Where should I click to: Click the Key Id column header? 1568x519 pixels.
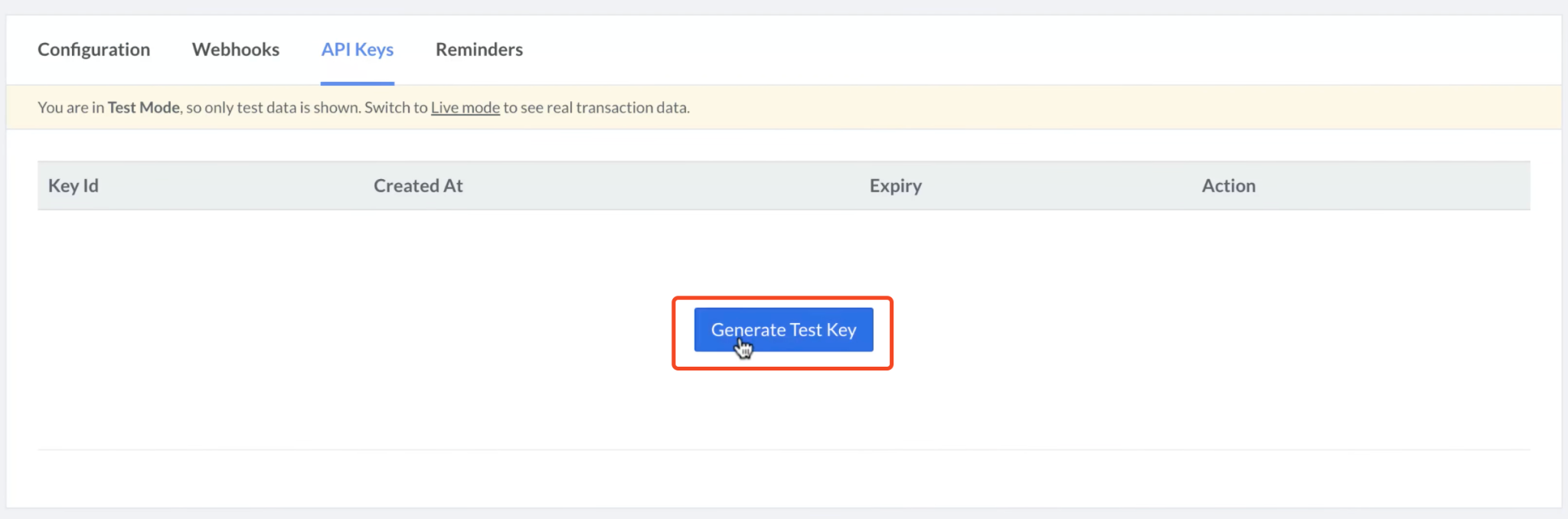coord(73,186)
